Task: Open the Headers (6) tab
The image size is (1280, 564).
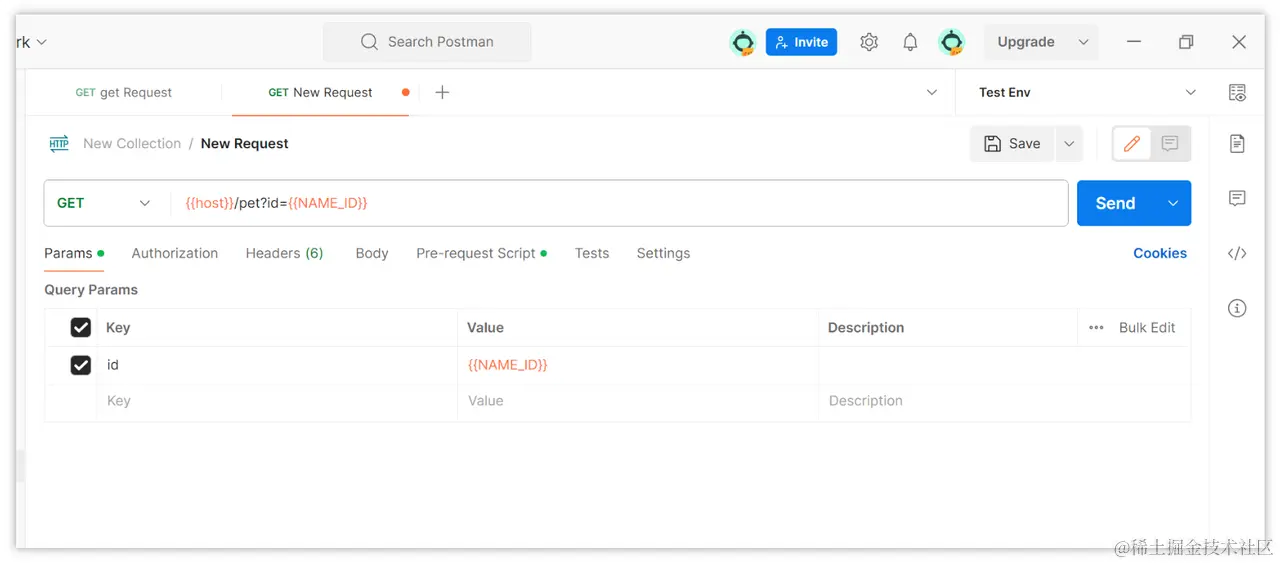Action: coord(284,253)
